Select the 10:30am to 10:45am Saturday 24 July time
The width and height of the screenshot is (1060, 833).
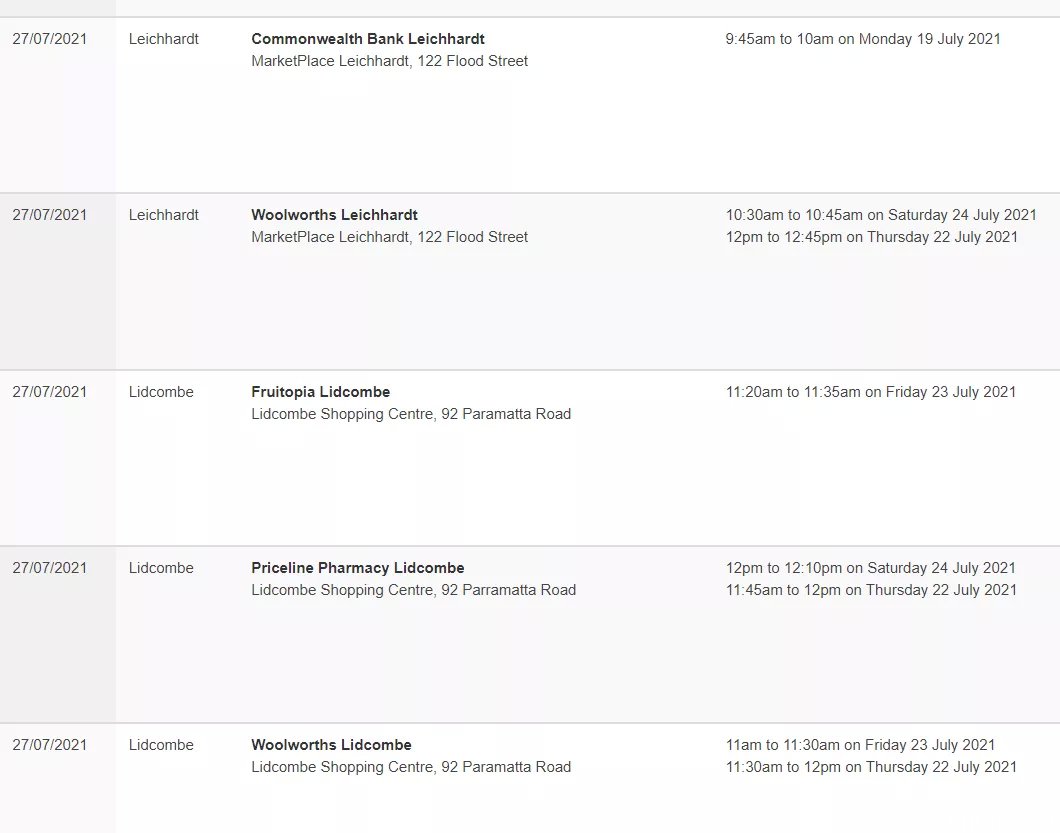(x=882, y=215)
